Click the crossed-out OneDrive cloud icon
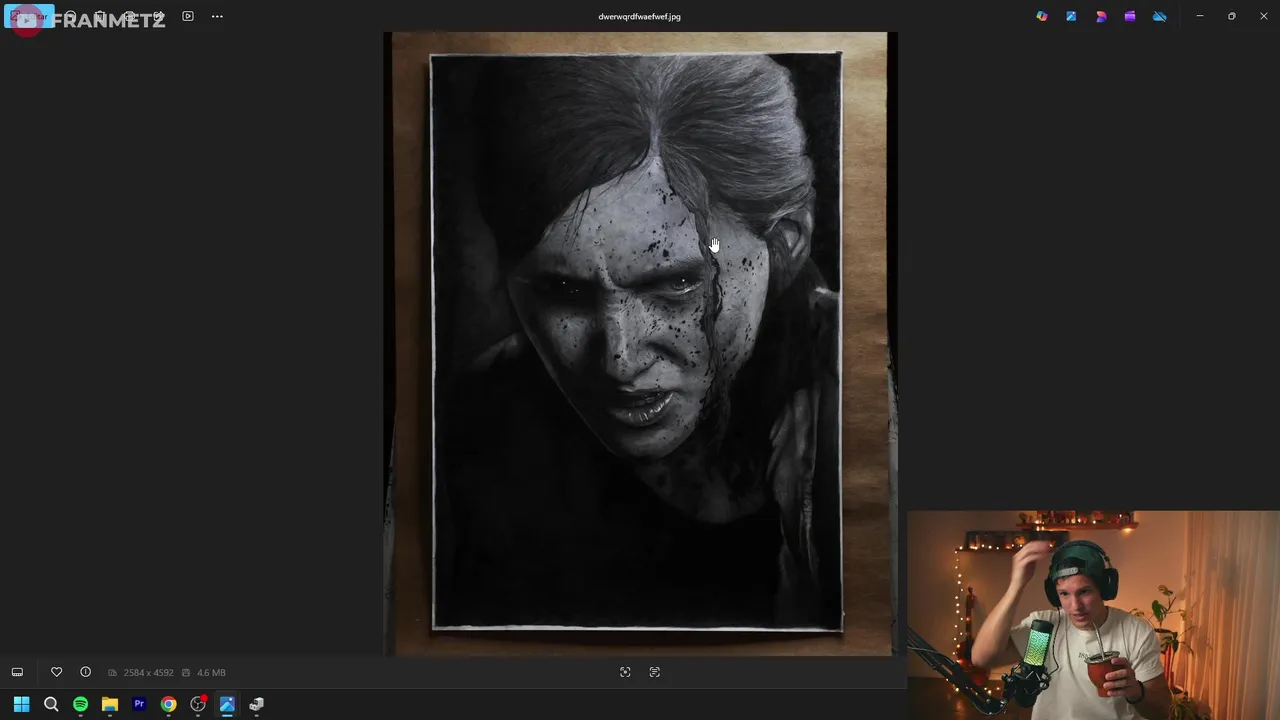This screenshot has height=720, width=1280. coord(1160,16)
